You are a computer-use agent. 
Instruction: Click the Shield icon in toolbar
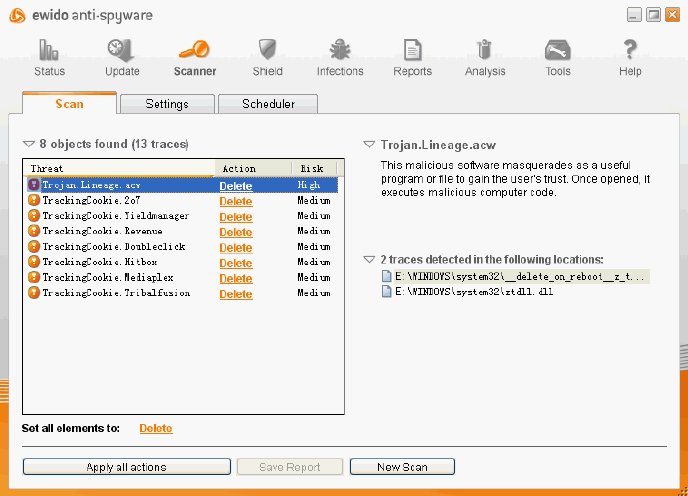(267, 51)
